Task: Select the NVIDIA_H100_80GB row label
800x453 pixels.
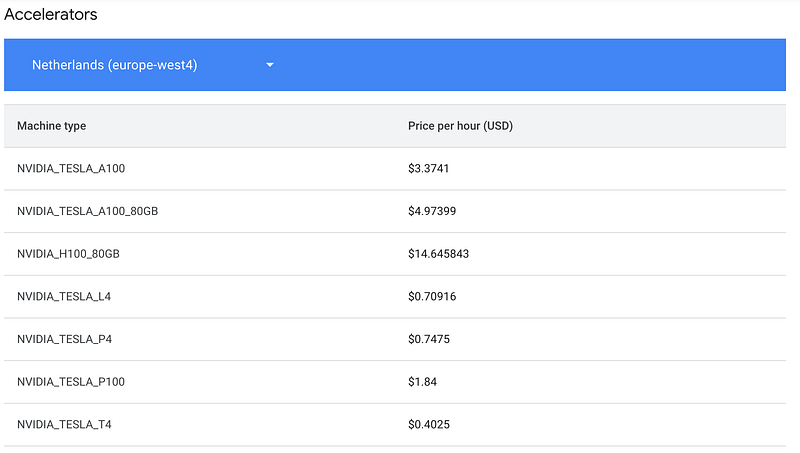Action: pos(68,254)
